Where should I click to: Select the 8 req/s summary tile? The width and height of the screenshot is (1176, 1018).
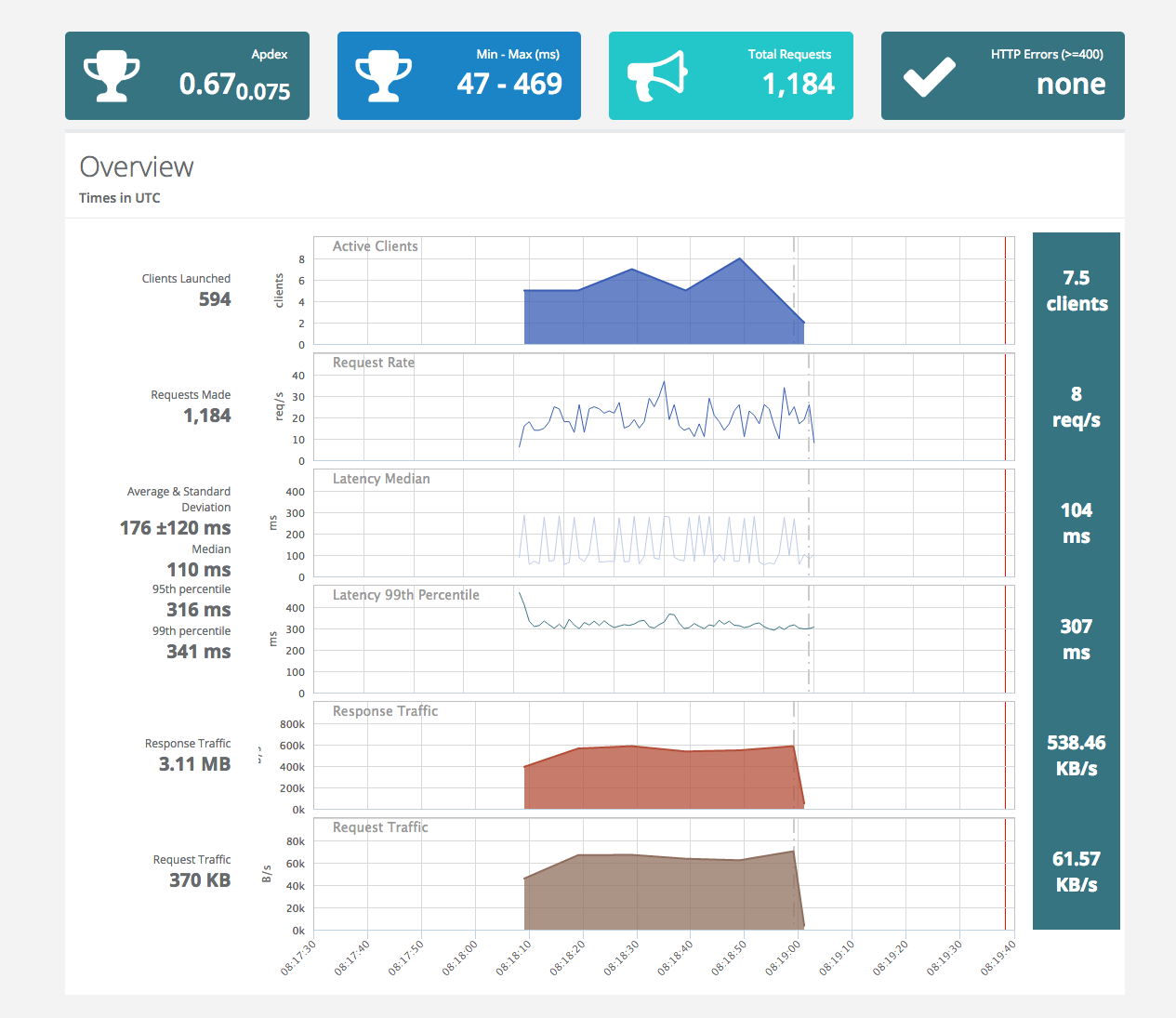pos(1077,407)
